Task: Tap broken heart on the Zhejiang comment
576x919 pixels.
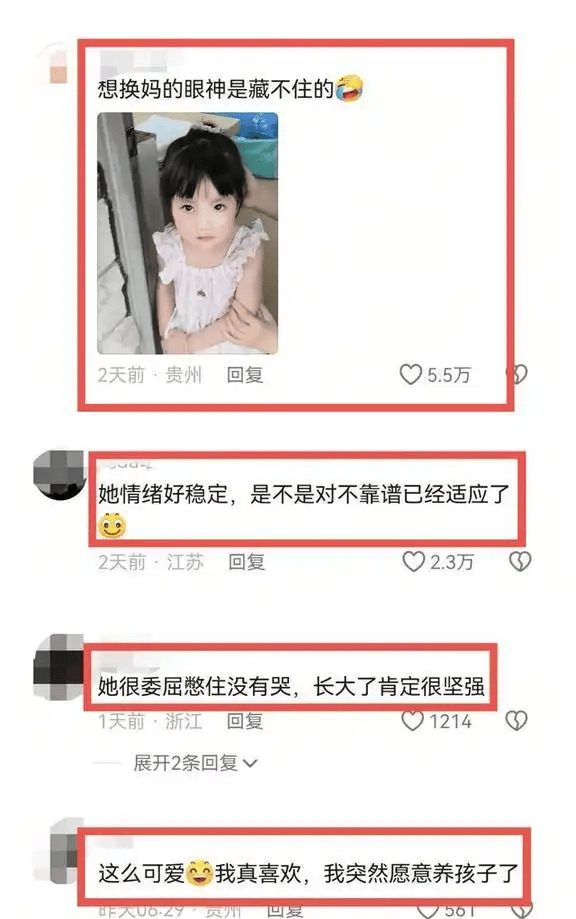Action: coord(517,720)
